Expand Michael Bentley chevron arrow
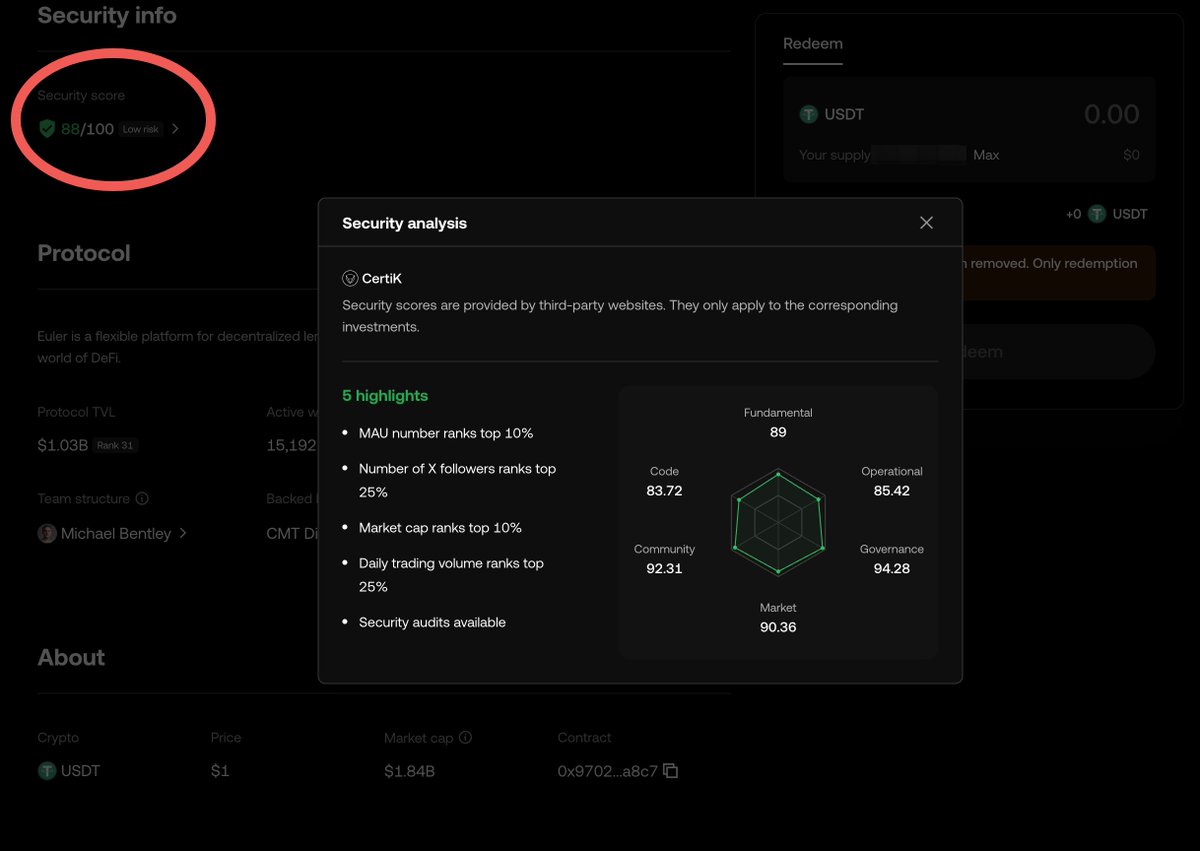 point(183,534)
